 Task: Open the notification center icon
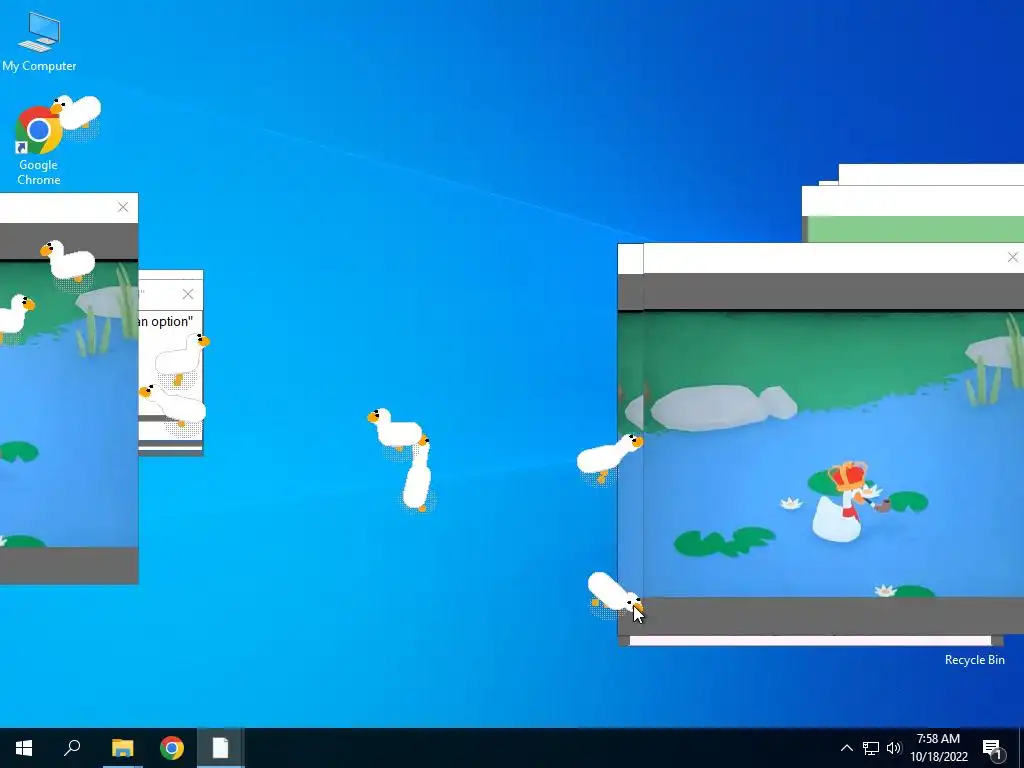coord(993,748)
